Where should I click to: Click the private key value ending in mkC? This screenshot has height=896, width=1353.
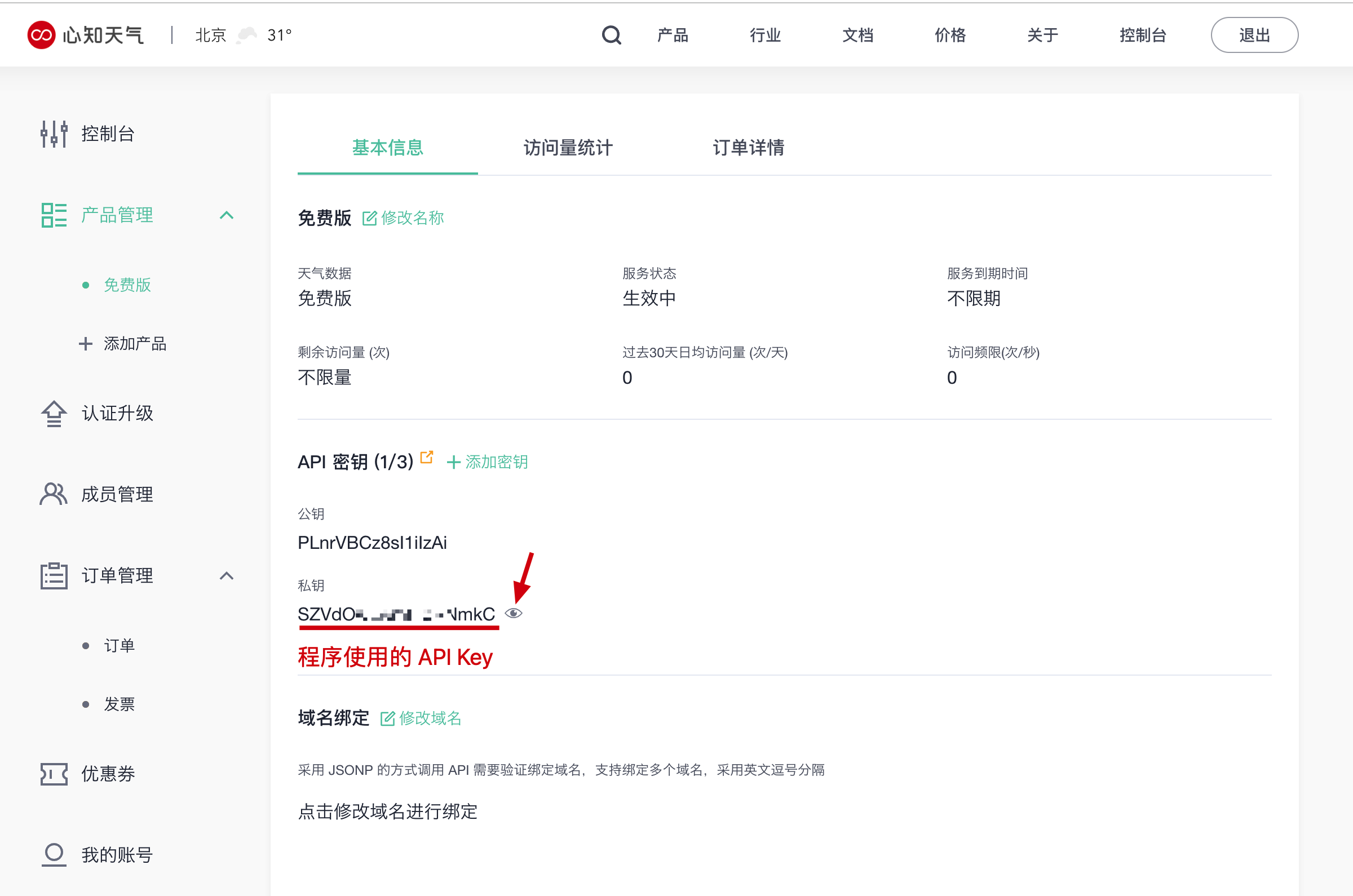(396, 614)
